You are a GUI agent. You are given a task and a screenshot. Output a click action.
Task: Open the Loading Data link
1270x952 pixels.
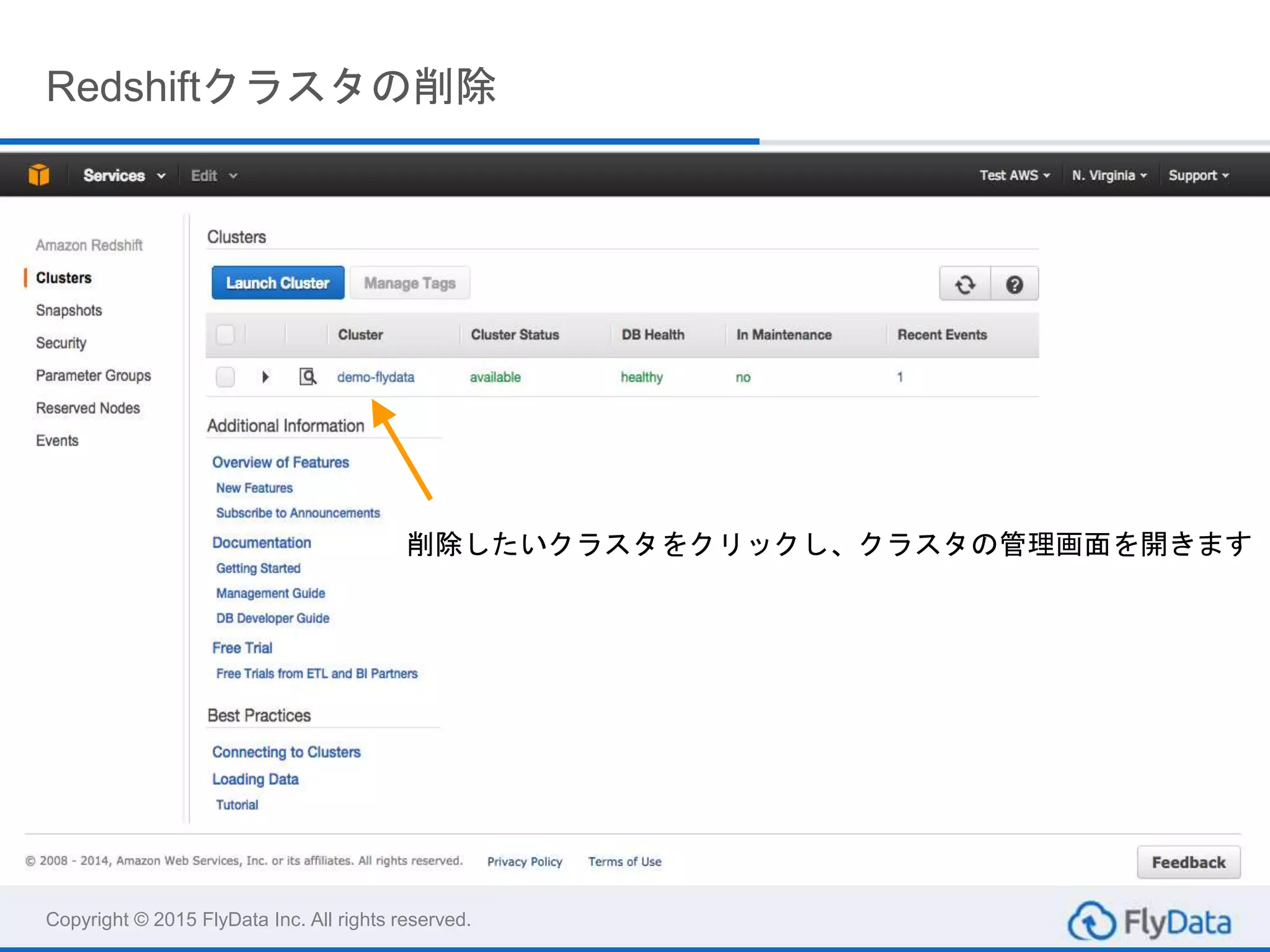(x=255, y=779)
